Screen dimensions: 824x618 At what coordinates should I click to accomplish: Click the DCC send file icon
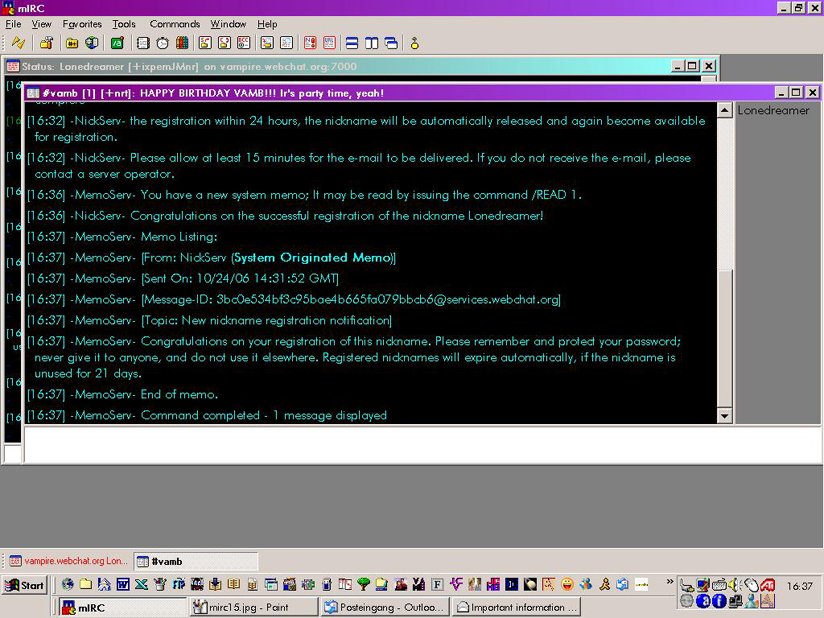(205, 43)
